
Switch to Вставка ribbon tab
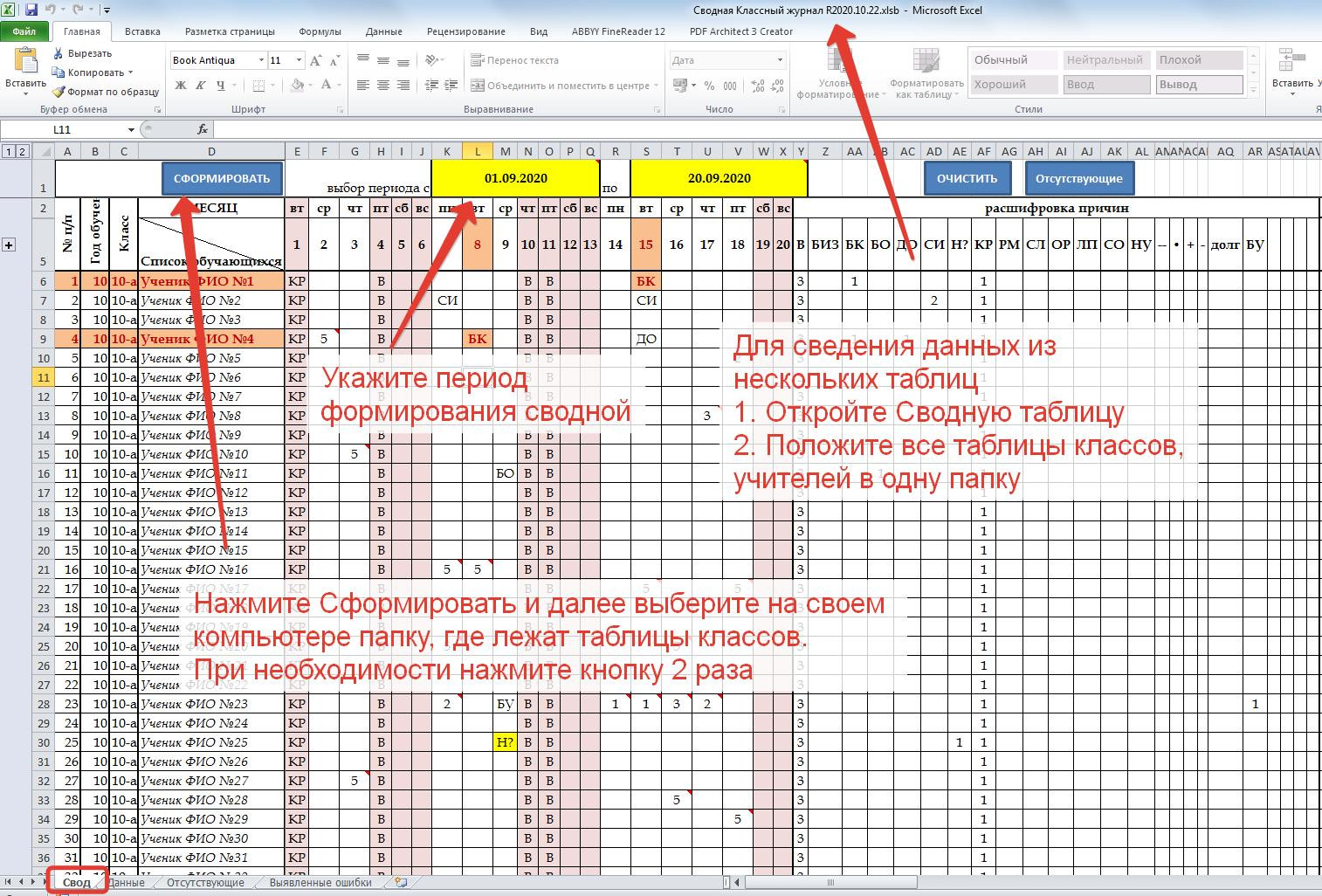[142, 31]
